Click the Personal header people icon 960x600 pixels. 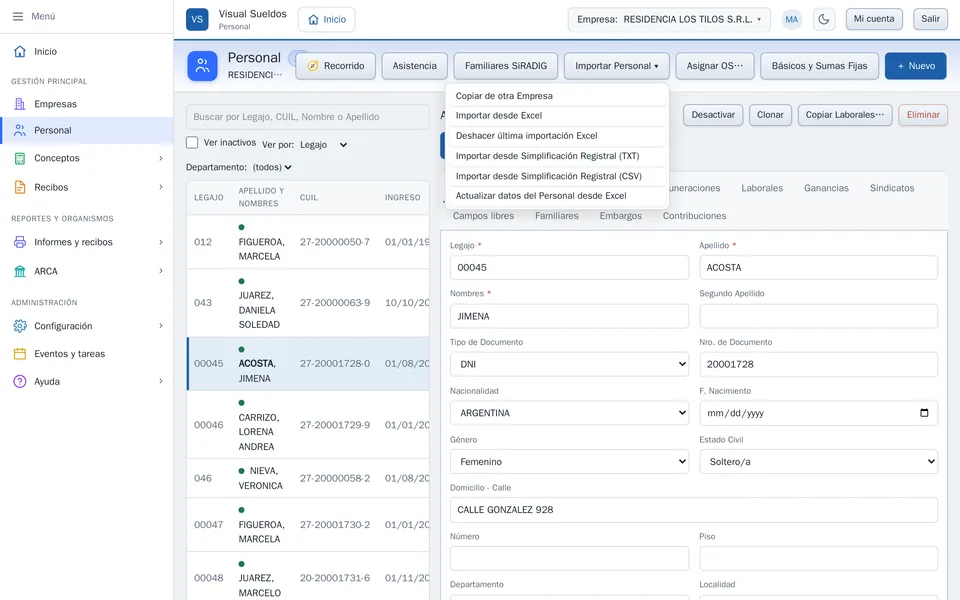pyautogui.click(x=203, y=66)
